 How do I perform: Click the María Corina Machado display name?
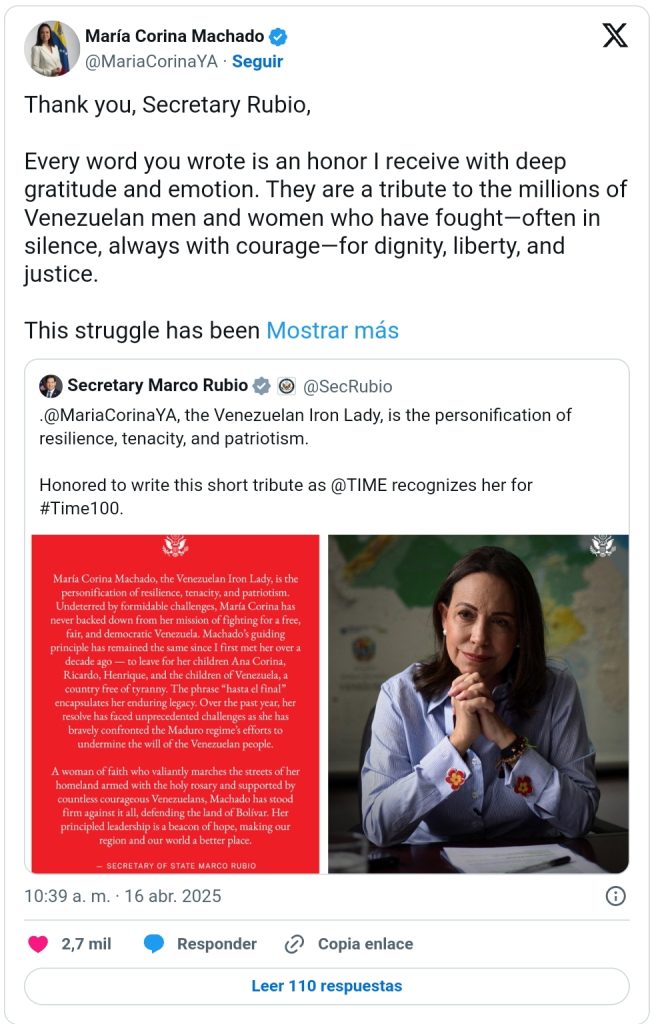pos(174,37)
